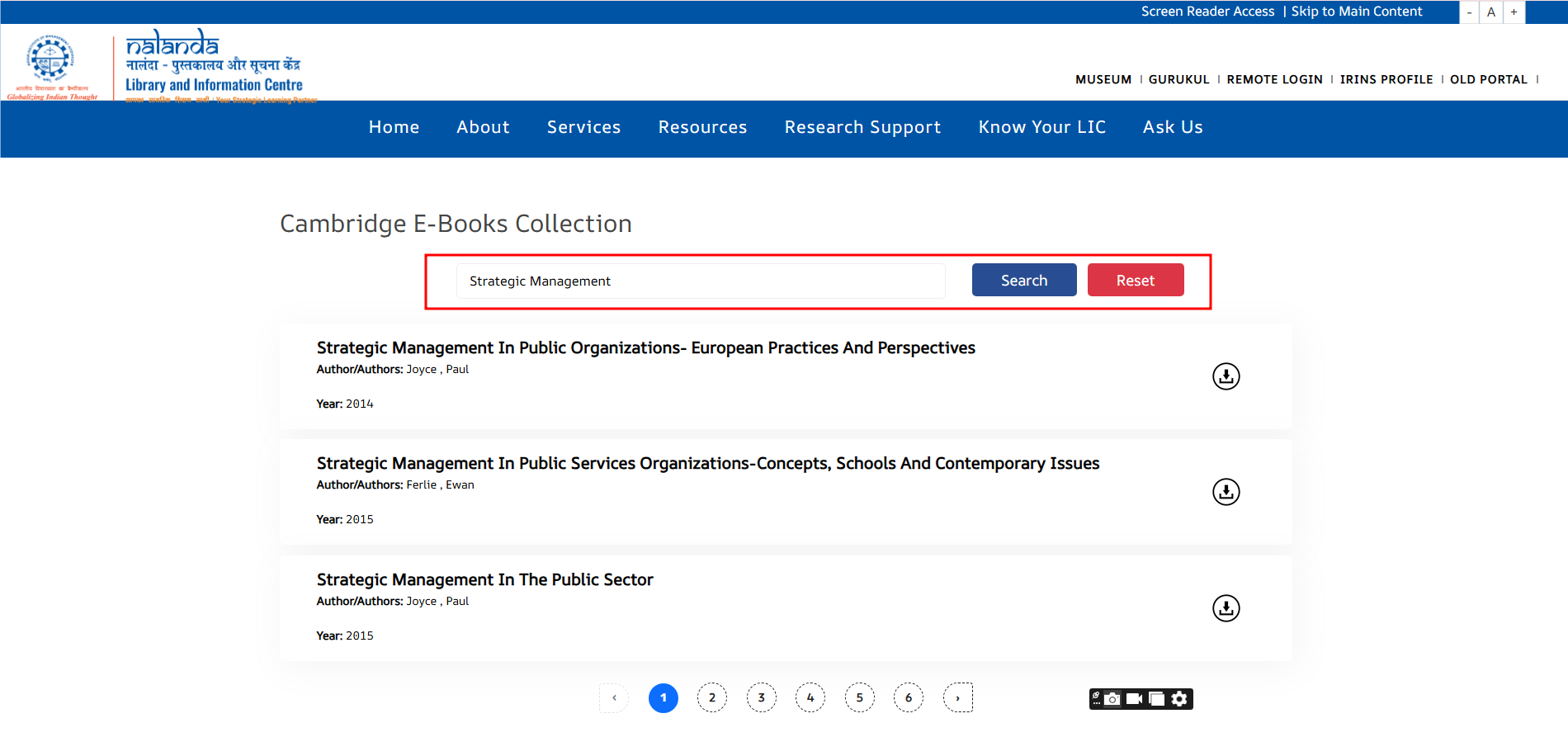Click the overlapping windows gallery icon
This screenshot has height=756, width=1568.
pyautogui.click(x=1157, y=699)
